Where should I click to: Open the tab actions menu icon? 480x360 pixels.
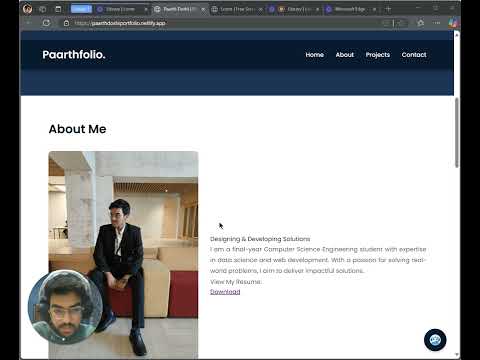(58, 9)
